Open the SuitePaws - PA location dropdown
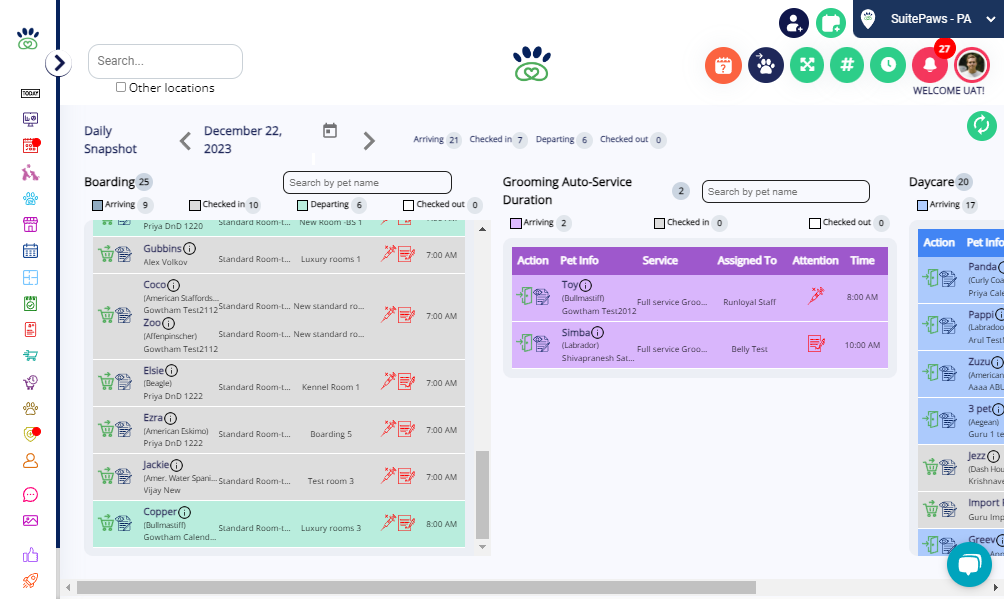The height and width of the screenshot is (599, 1004). [x=928, y=19]
